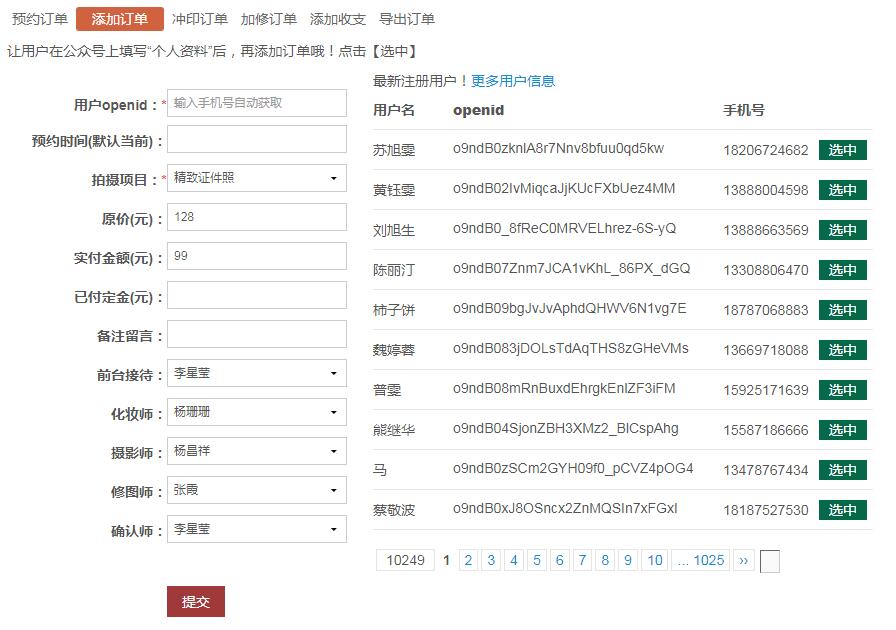
Task: Click the next page ›› arrow
Action: (743, 560)
